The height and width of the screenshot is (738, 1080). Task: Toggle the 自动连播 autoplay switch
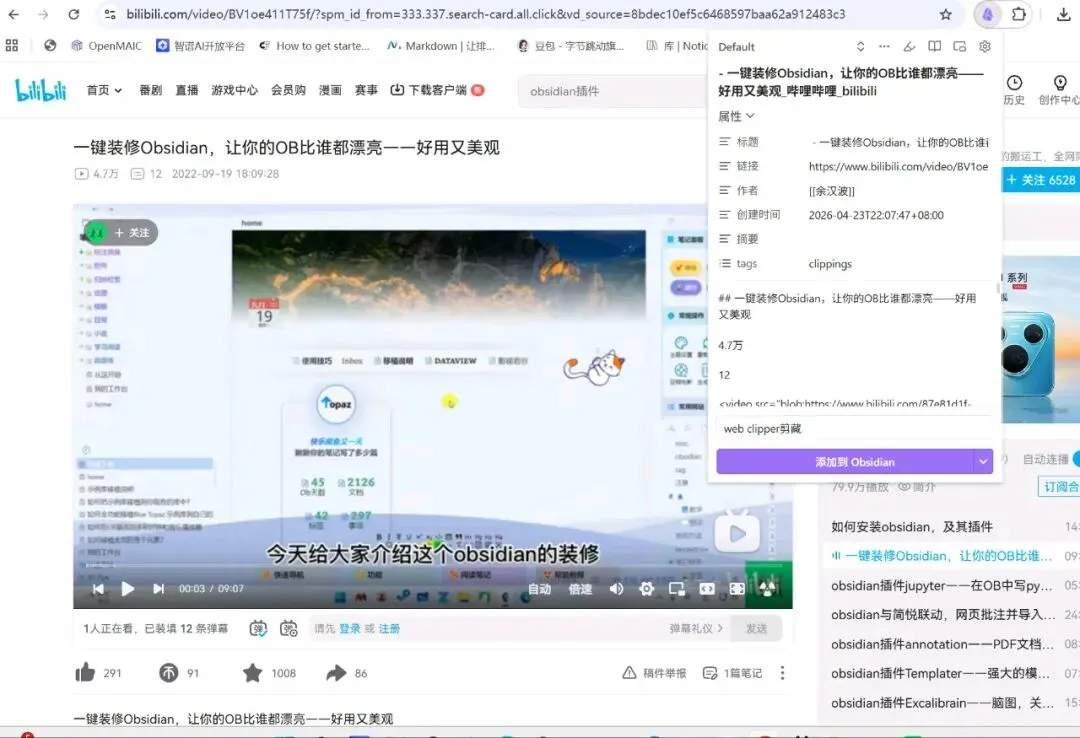1076,459
